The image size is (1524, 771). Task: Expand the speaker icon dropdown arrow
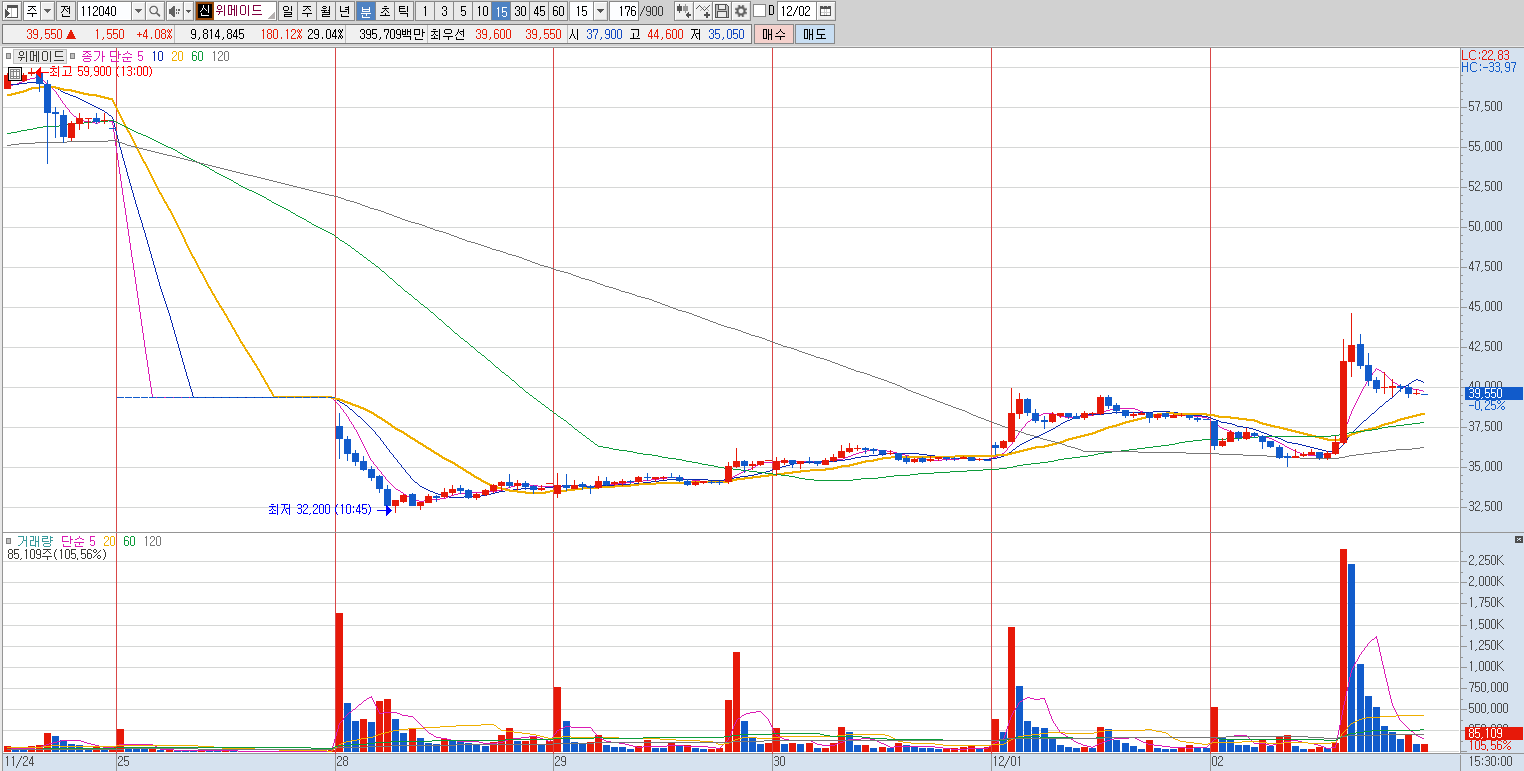(188, 11)
